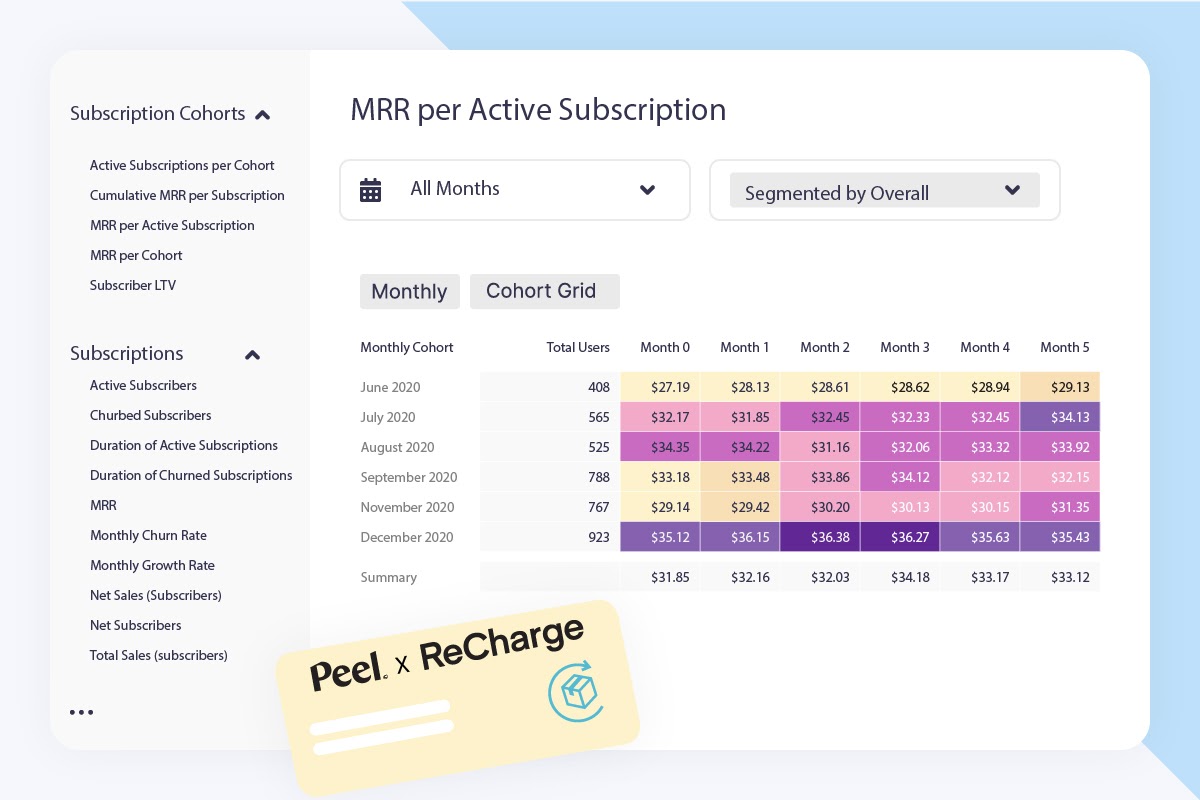Click the Peel logo on the card

click(347, 671)
